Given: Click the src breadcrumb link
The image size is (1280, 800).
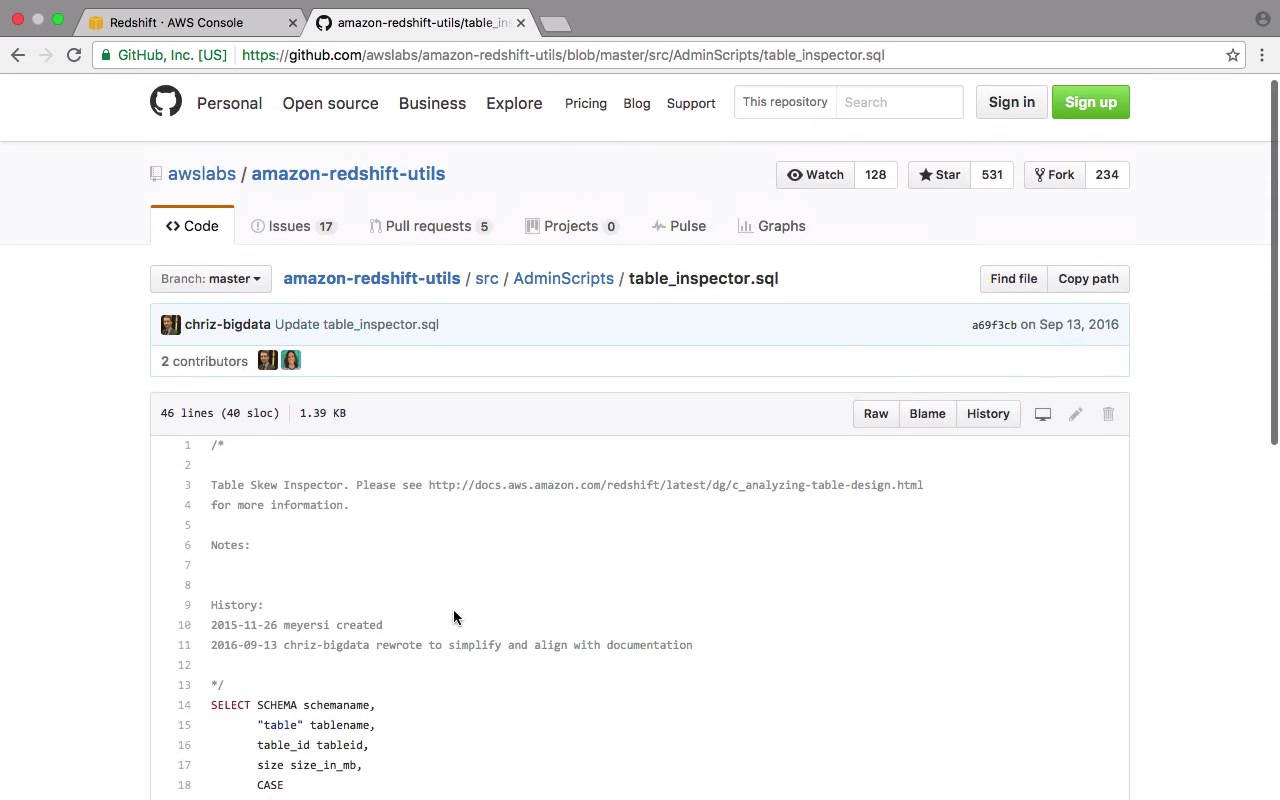Looking at the screenshot, I should tap(487, 279).
